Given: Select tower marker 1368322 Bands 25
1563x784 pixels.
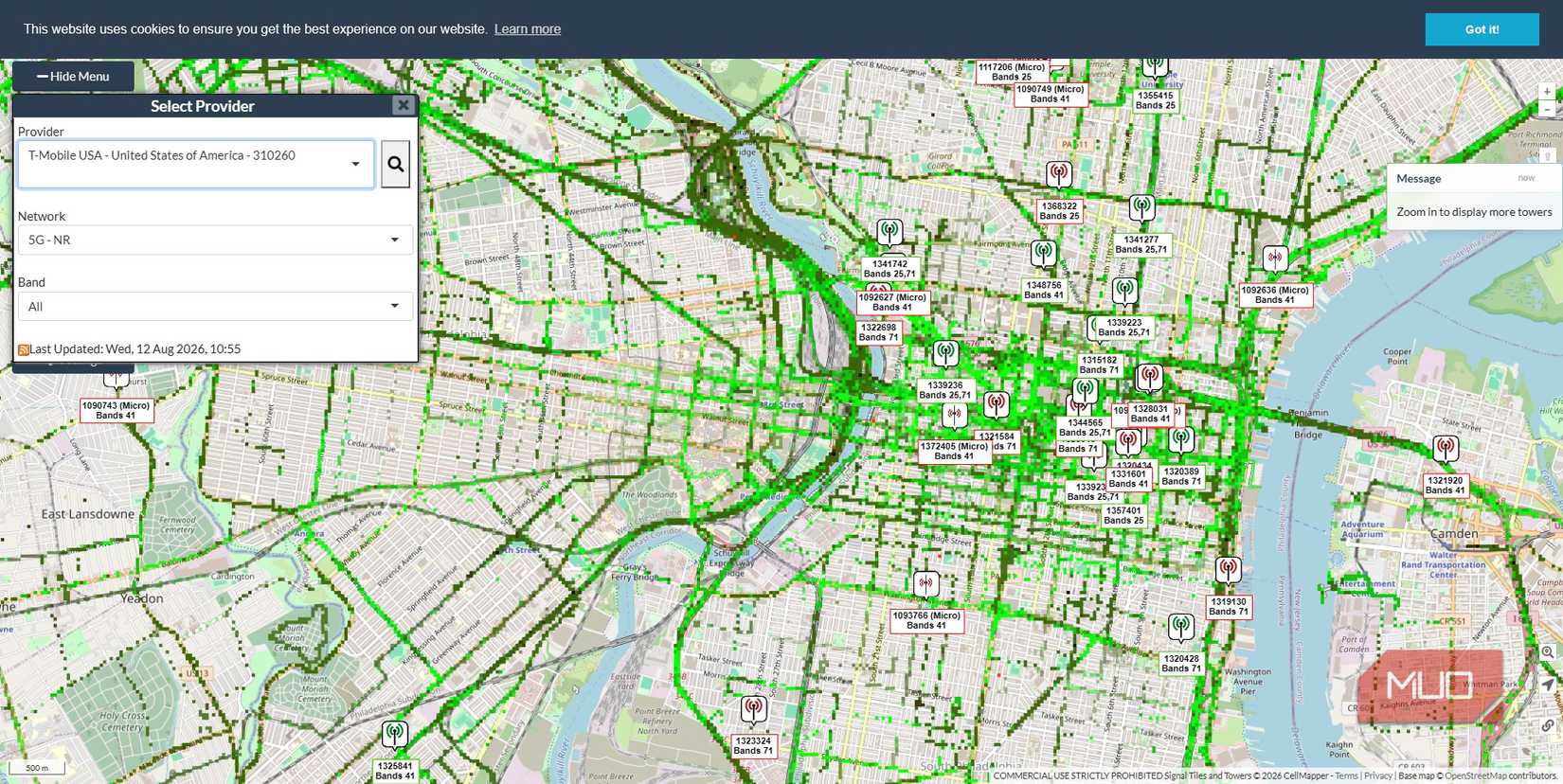Looking at the screenshot, I should (1059, 174).
